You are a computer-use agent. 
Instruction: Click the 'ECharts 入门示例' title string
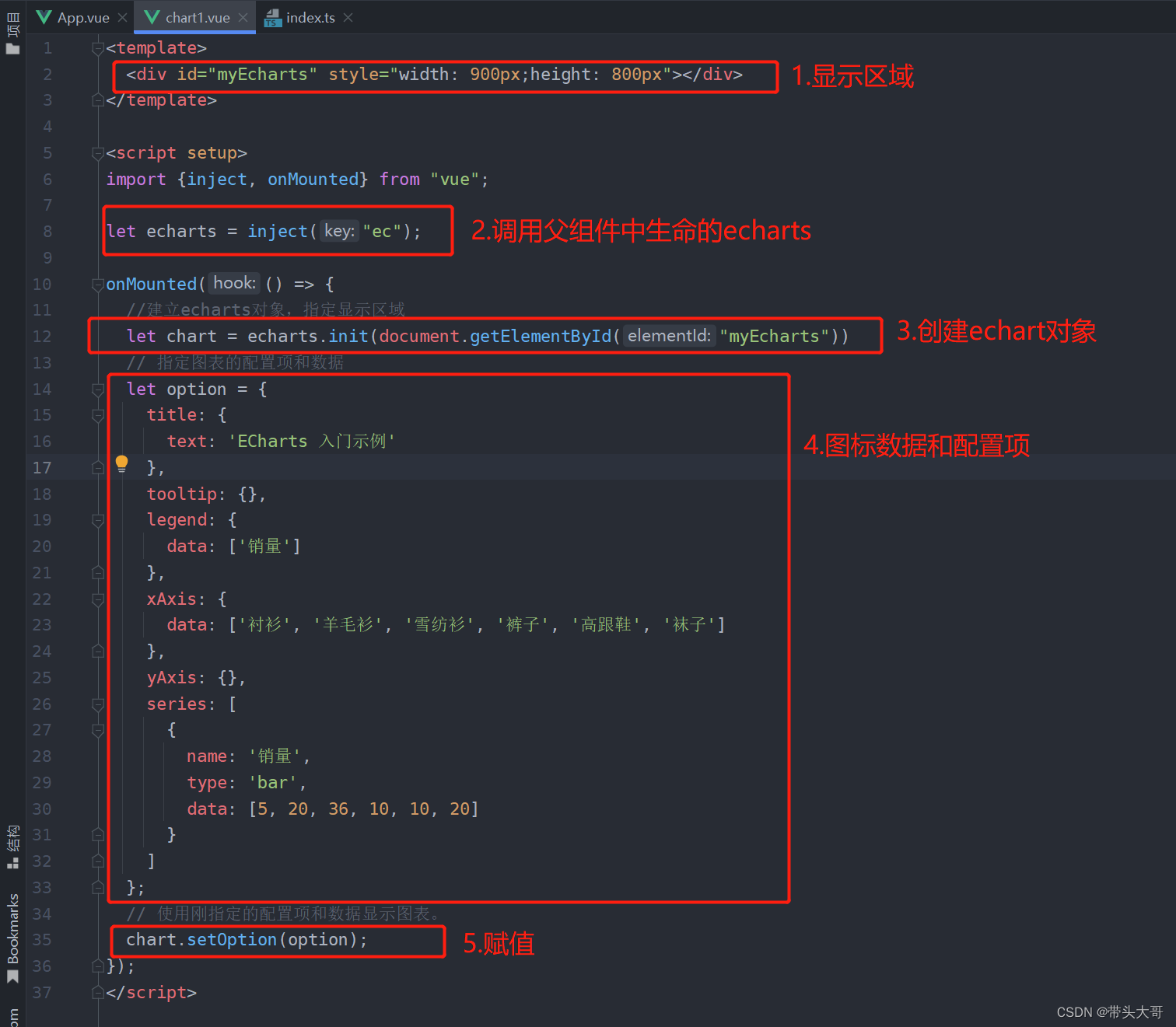point(312,442)
